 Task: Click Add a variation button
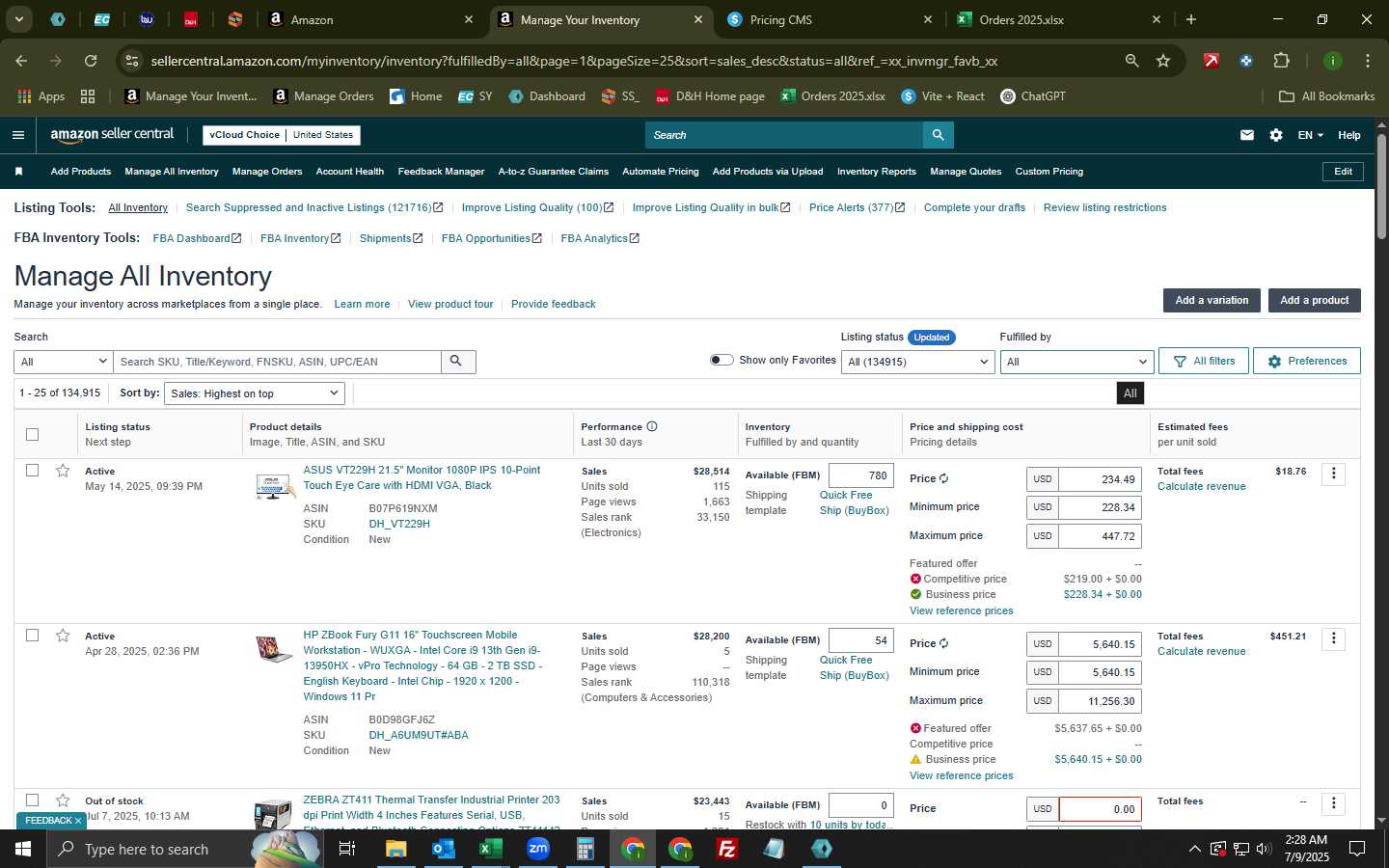1212,300
